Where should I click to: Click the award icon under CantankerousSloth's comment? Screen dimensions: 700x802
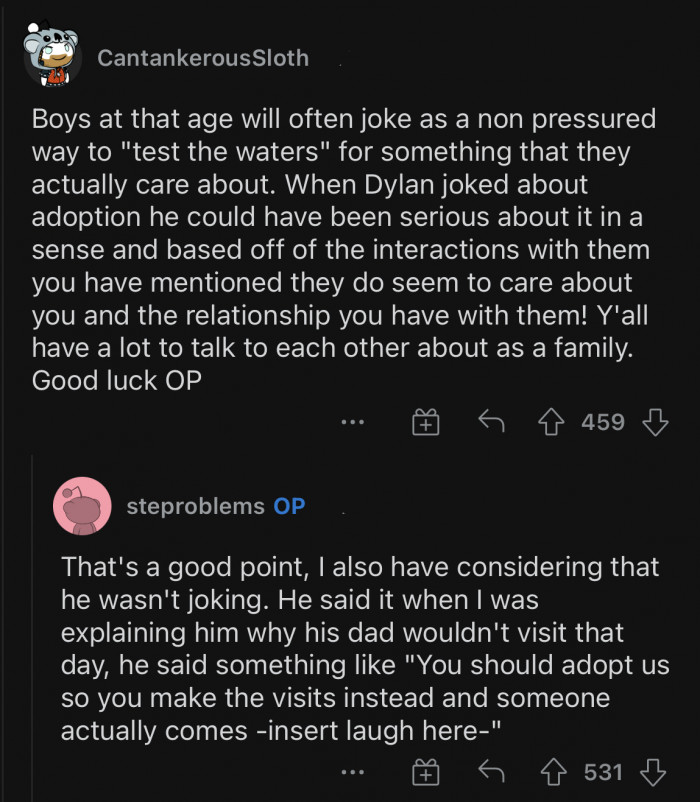pos(425,421)
